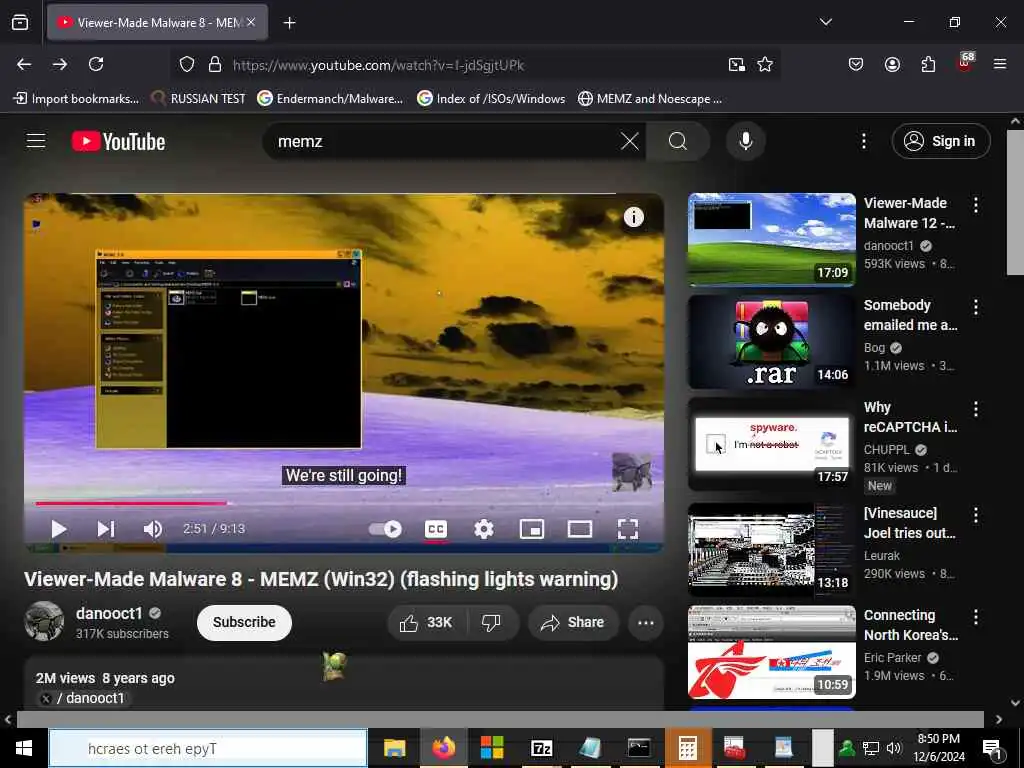Open the player settings gear
This screenshot has height=768, width=1024.
click(x=484, y=529)
